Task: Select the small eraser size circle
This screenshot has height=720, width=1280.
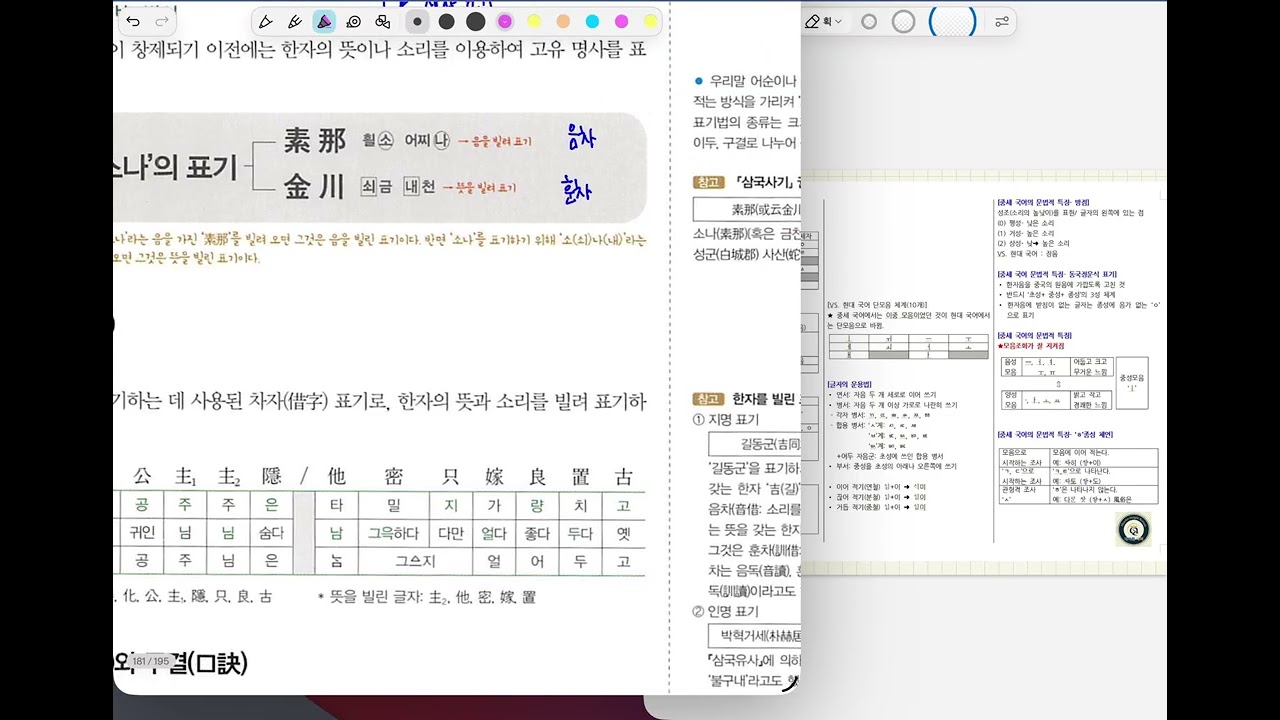Action: (869, 21)
